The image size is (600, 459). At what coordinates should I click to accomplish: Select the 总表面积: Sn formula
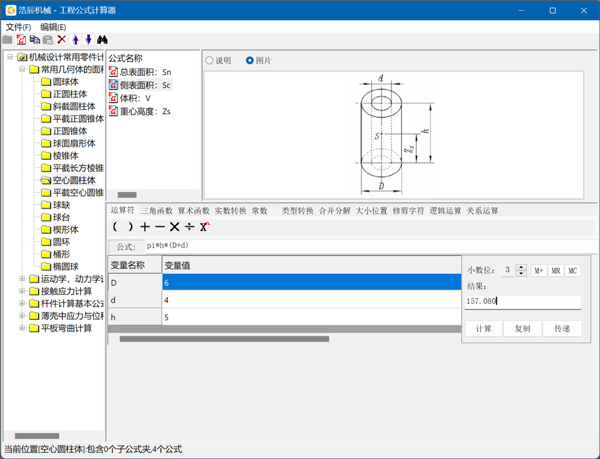click(140, 72)
